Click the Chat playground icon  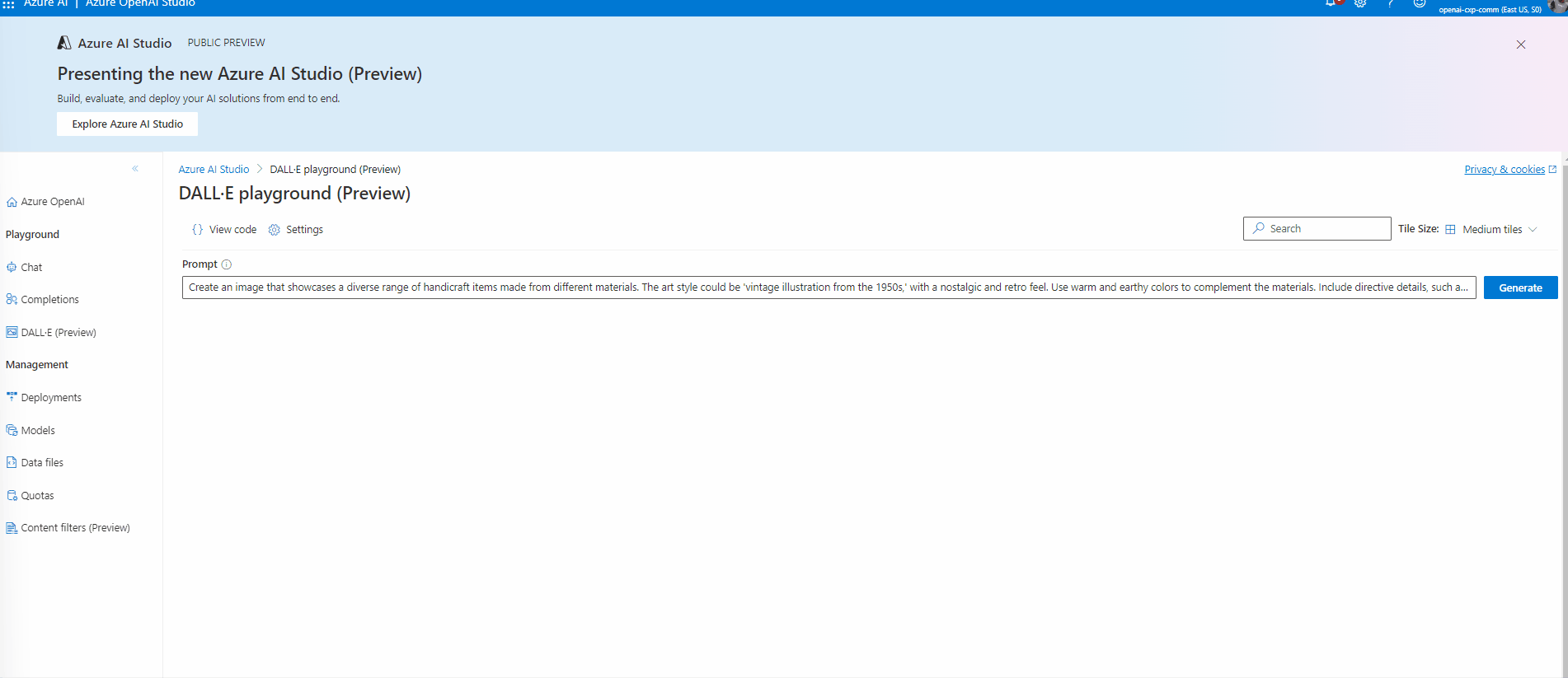click(12, 267)
